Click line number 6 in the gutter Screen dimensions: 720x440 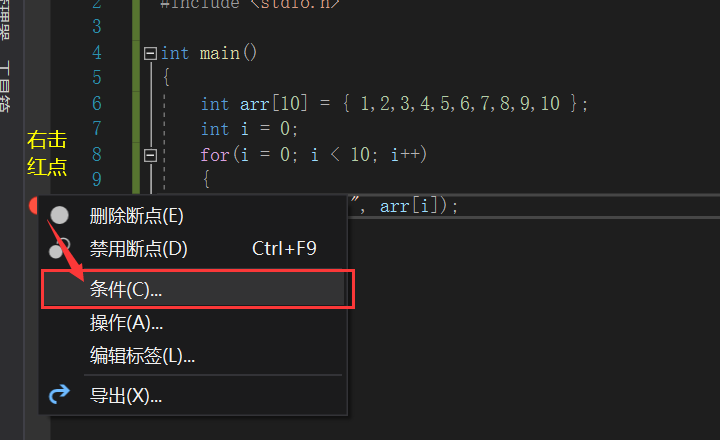[x=96, y=104]
